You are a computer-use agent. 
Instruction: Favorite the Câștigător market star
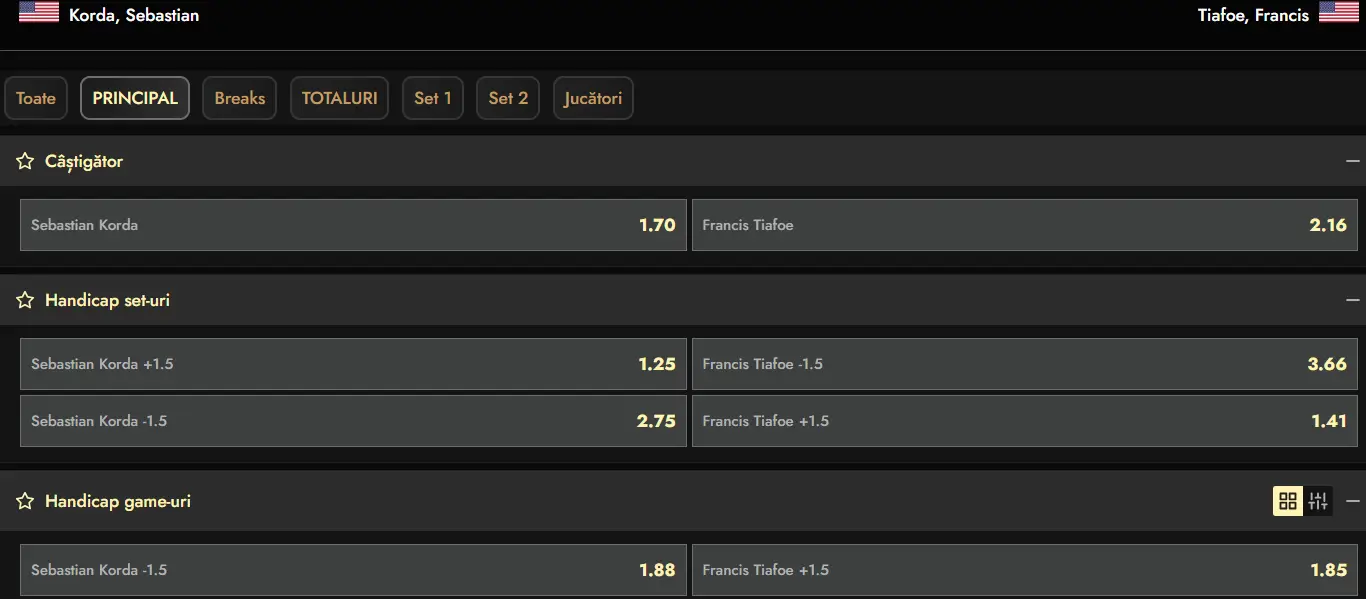pos(25,161)
